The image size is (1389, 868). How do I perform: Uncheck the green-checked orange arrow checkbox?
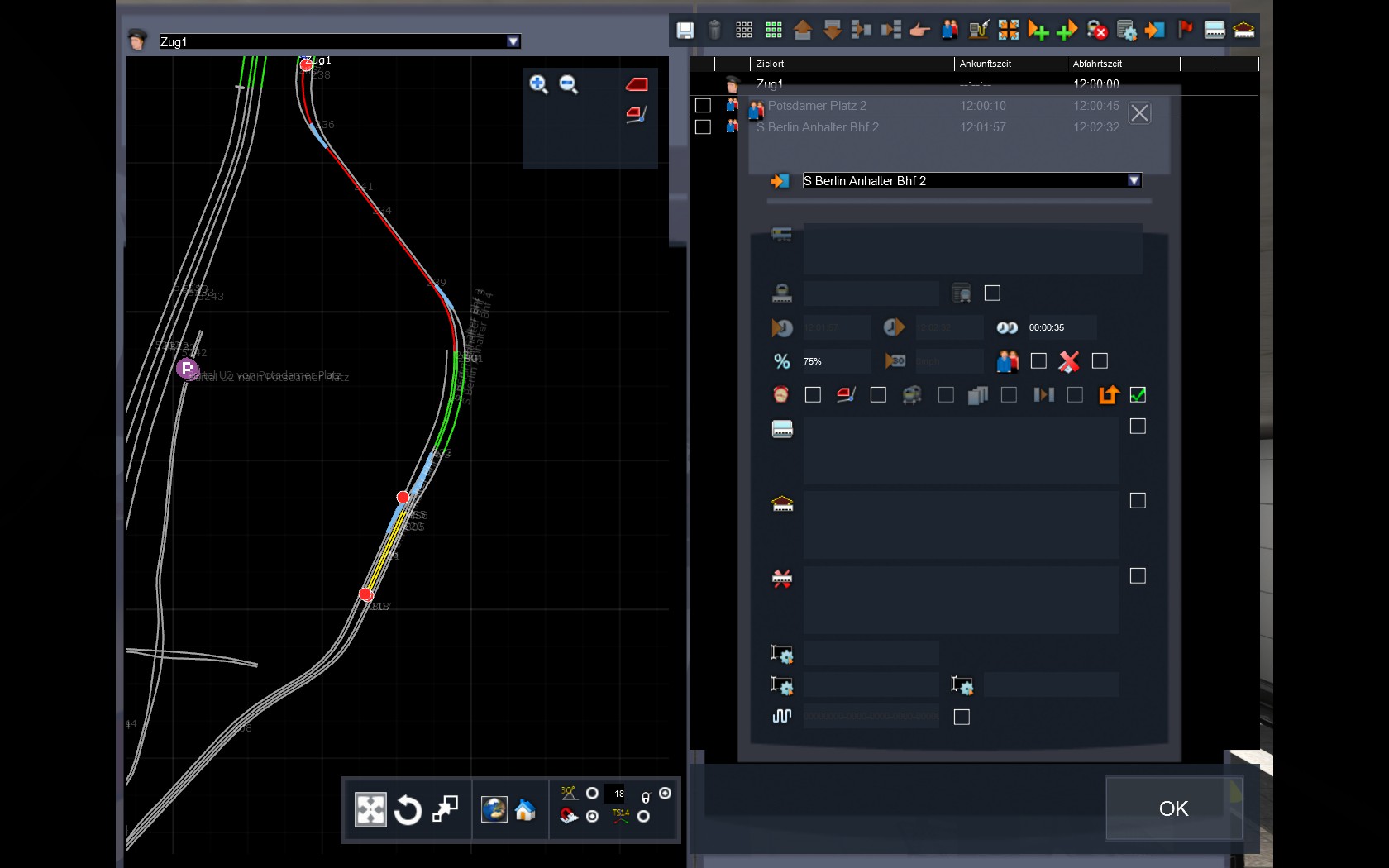point(1138,395)
